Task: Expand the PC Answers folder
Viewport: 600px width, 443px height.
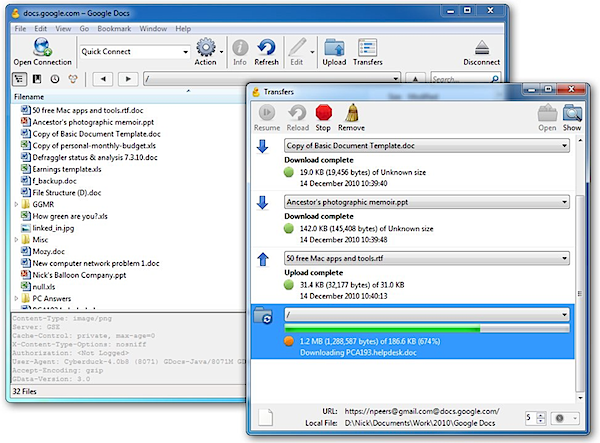Action: [16, 298]
